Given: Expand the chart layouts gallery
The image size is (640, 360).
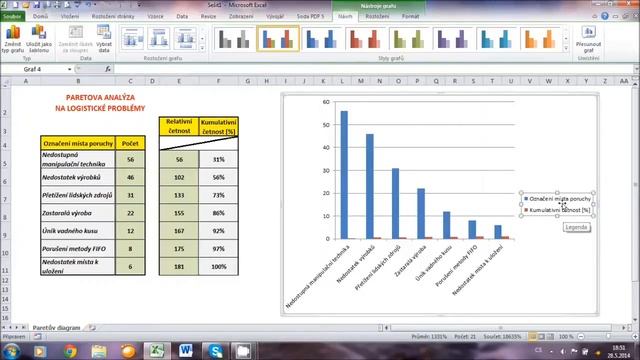Looking at the screenshot, I should (202, 48).
